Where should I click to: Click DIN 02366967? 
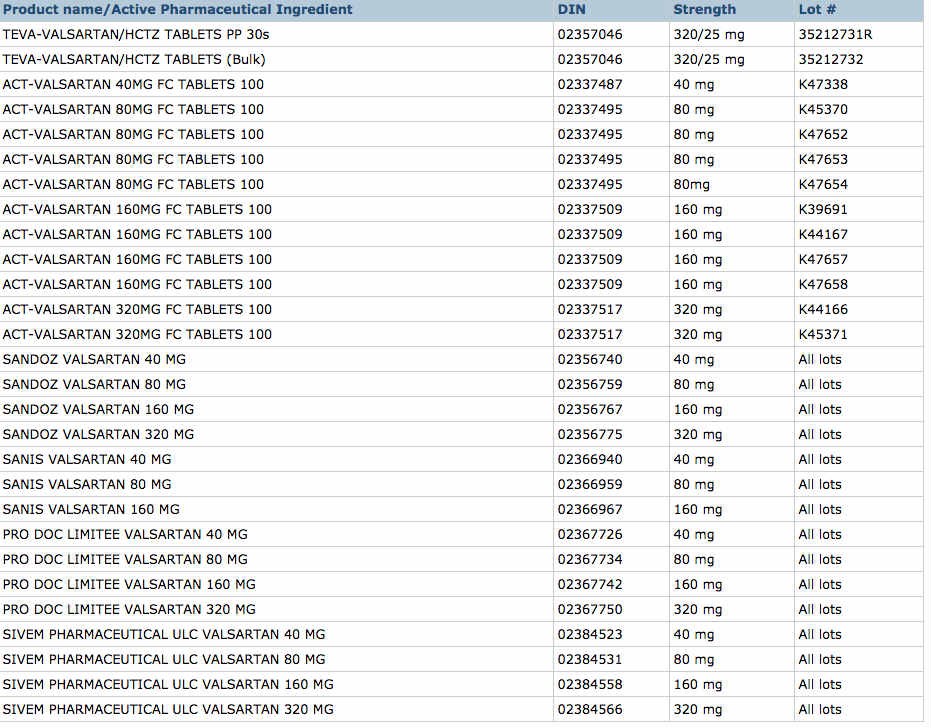click(590, 509)
